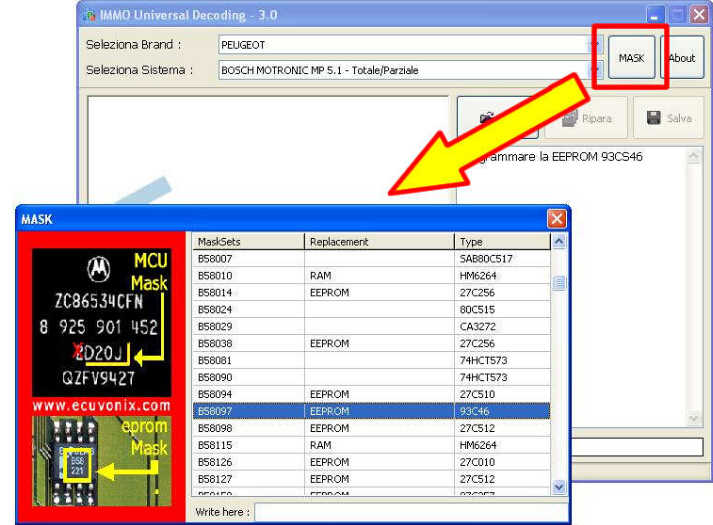This screenshot has width=713, height=525.
Task: Select the highlighted B58097 row
Action: (372, 411)
